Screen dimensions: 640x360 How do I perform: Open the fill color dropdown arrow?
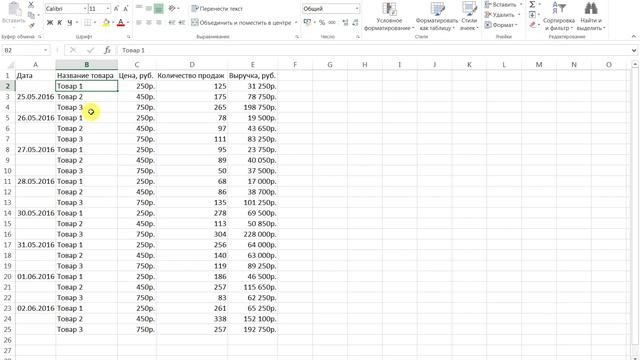click(x=113, y=23)
